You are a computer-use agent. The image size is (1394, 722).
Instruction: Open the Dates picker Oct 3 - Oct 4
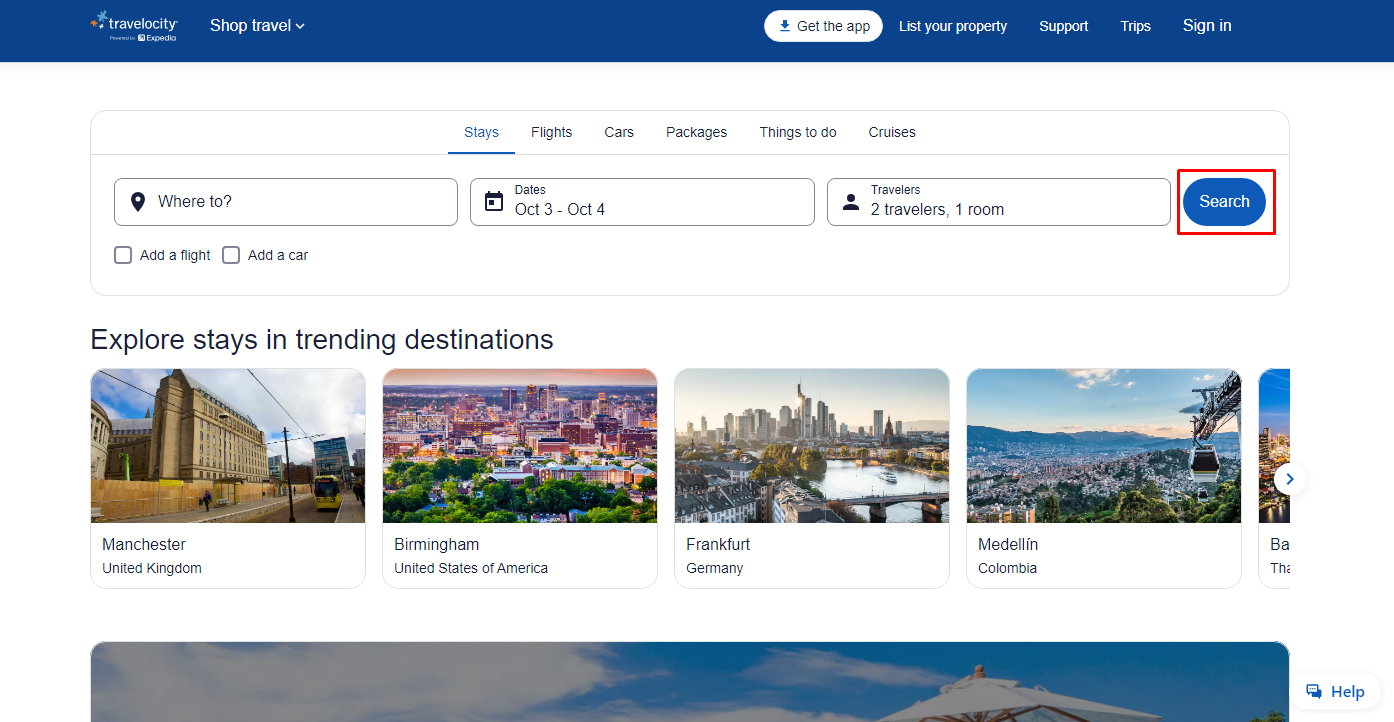pyautogui.click(x=642, y=202)
